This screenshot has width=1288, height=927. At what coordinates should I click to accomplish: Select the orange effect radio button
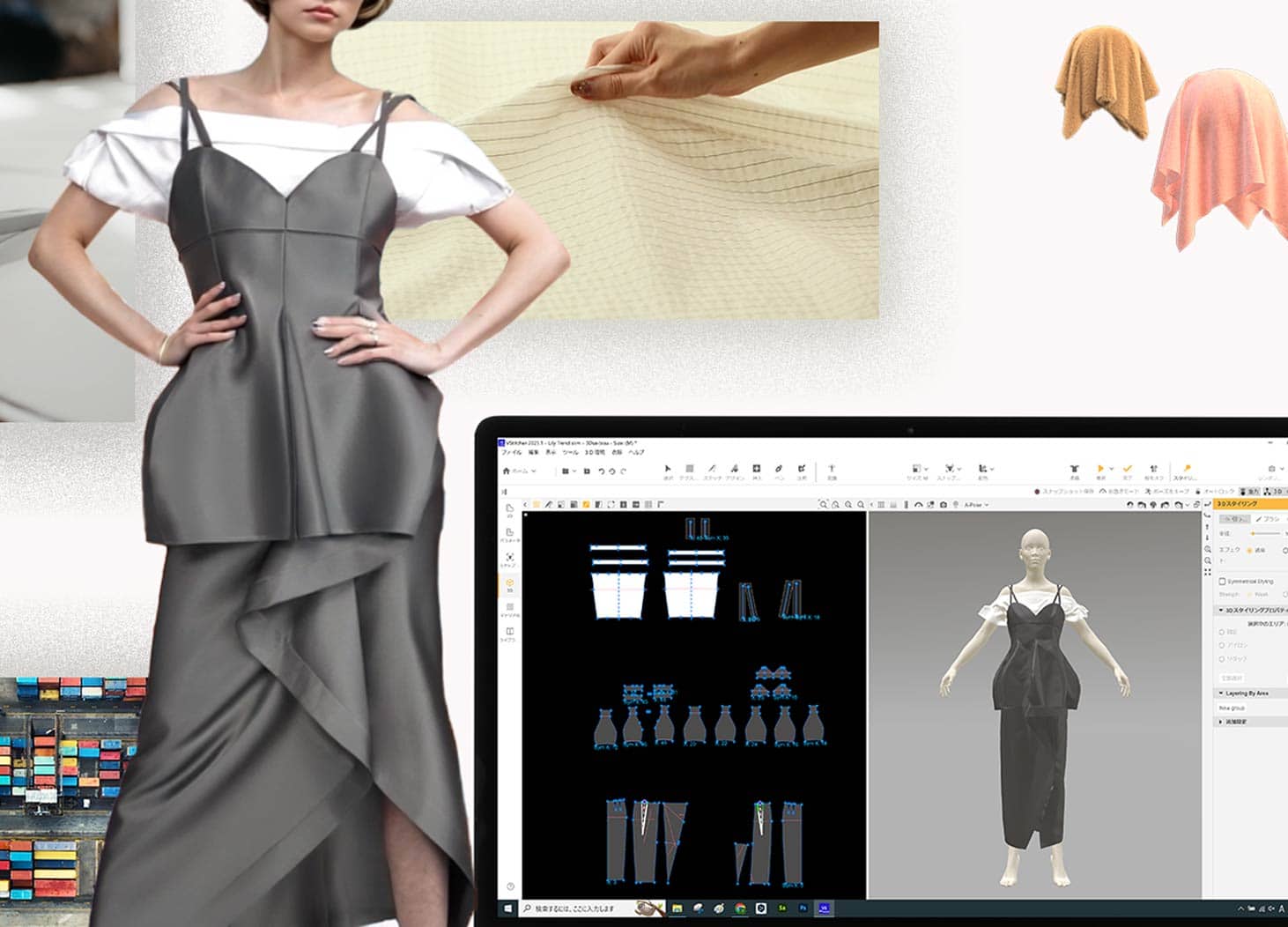(1249, 550)
